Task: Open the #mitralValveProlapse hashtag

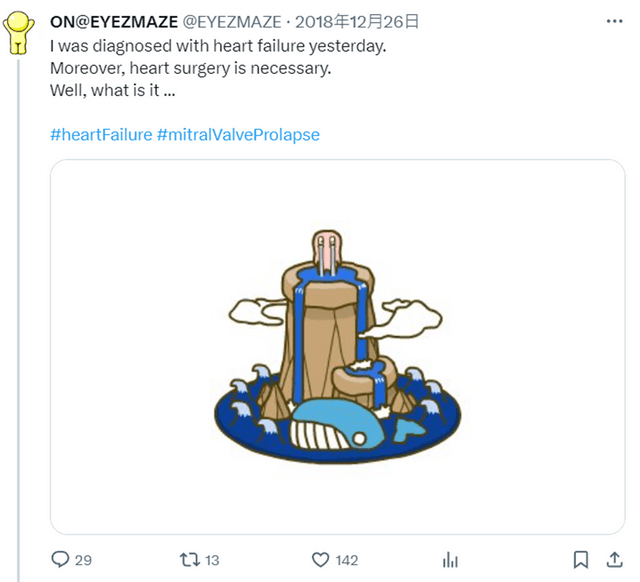Action: [238, 133]
